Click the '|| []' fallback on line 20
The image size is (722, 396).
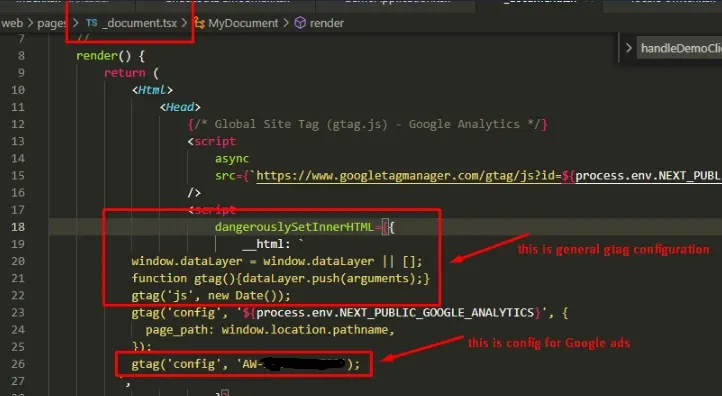point(399,261)
